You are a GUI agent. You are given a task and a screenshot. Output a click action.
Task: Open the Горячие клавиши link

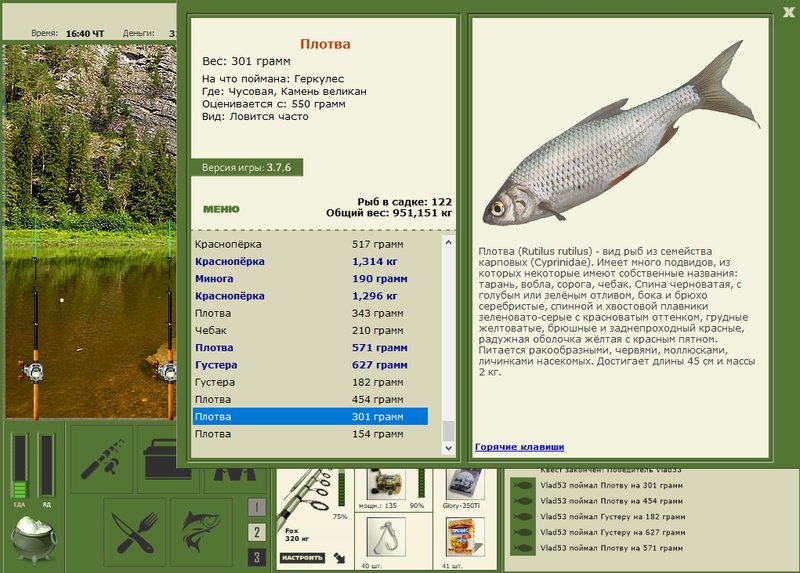pyautogui.click(x=519, y=447)
